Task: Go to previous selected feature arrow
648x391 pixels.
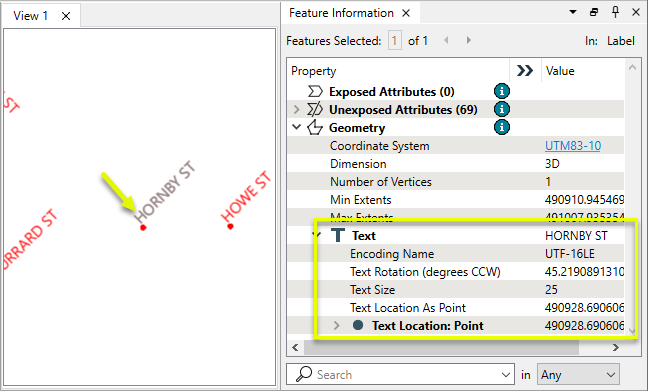Action: pos(446,40)
